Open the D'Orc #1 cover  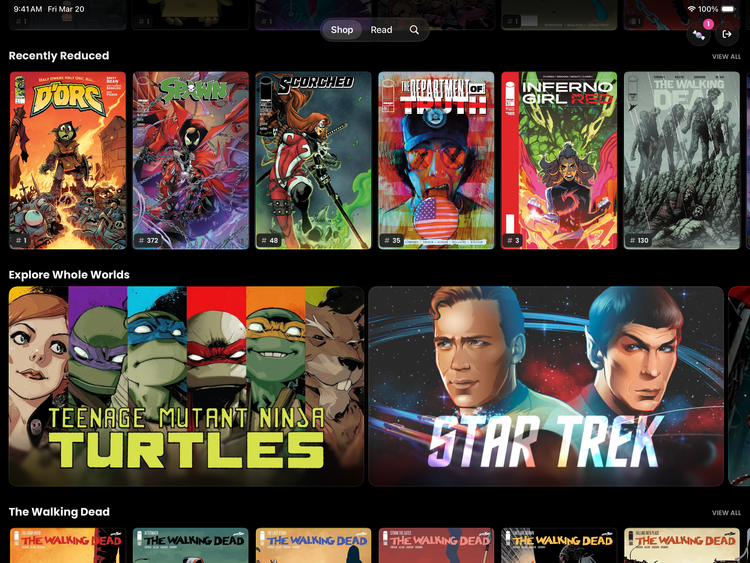pyautogui.click(x=68, y=160)
